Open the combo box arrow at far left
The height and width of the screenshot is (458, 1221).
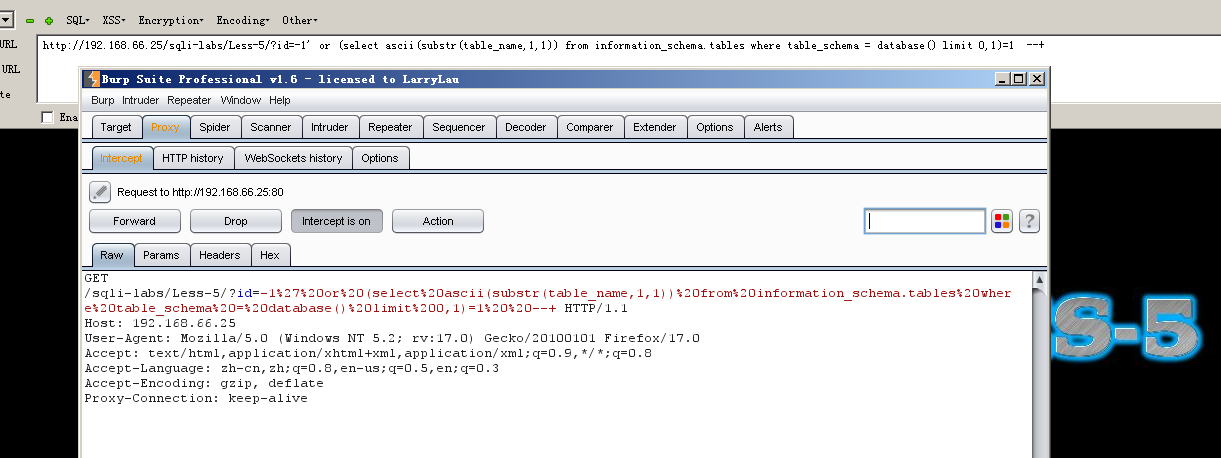[6, 19]
